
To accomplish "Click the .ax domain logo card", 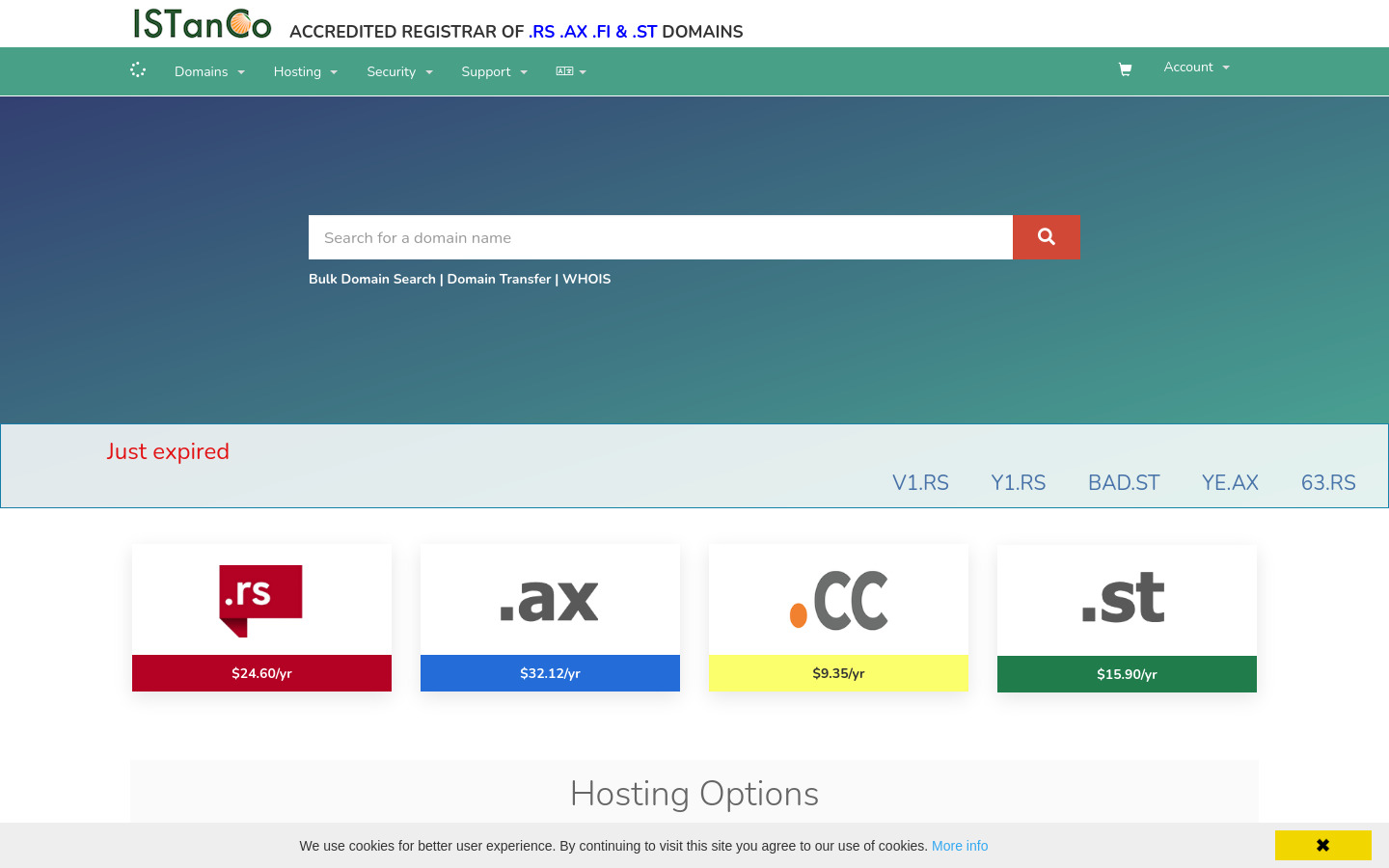I will pos(550,600).
